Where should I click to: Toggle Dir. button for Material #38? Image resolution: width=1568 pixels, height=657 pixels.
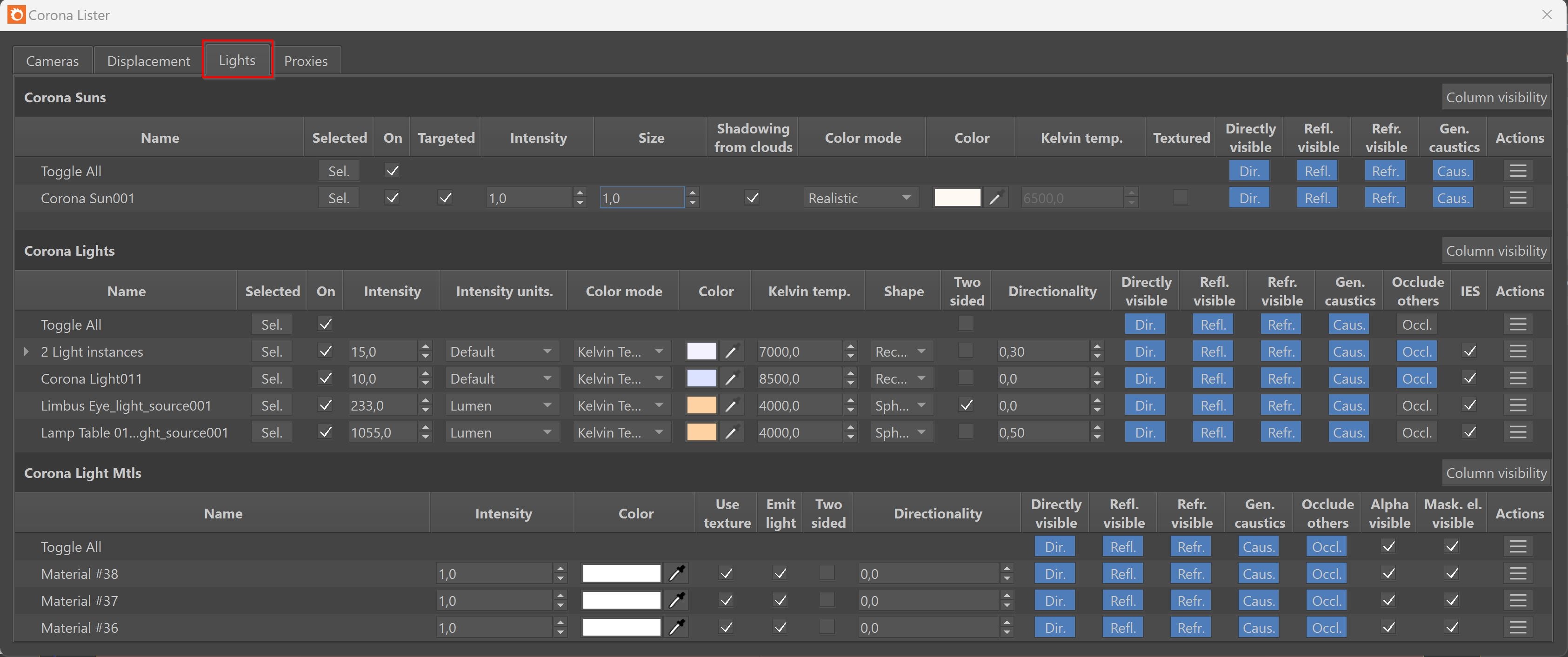(x=1054, y=573)
